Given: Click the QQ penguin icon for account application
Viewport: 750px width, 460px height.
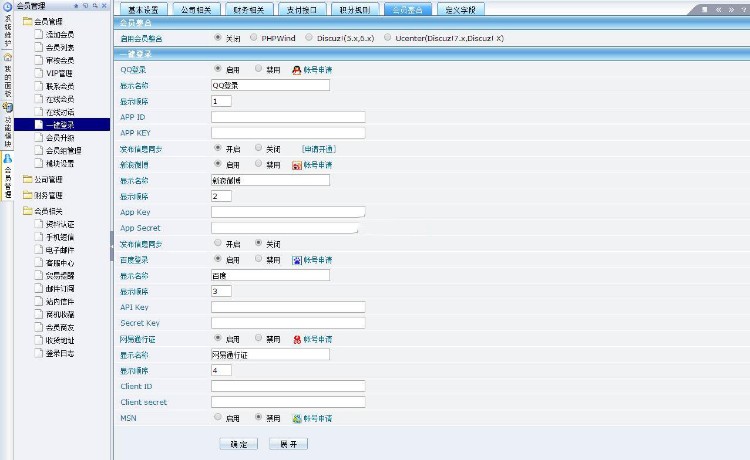Looking at the screenshot, I should tap(297, 70).
